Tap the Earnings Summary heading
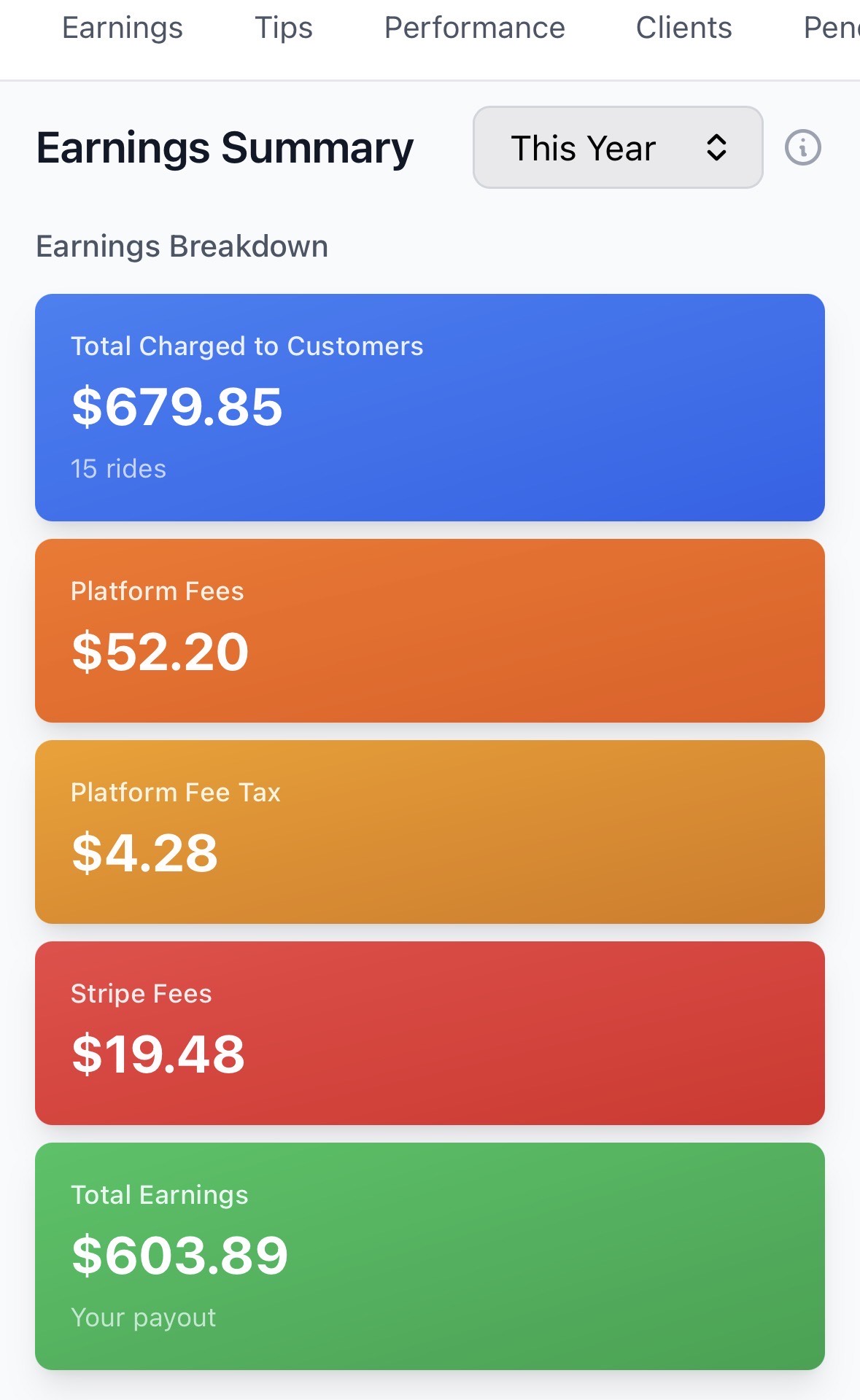The height and width of the screenshot is (1400, 860). [224, 147]
